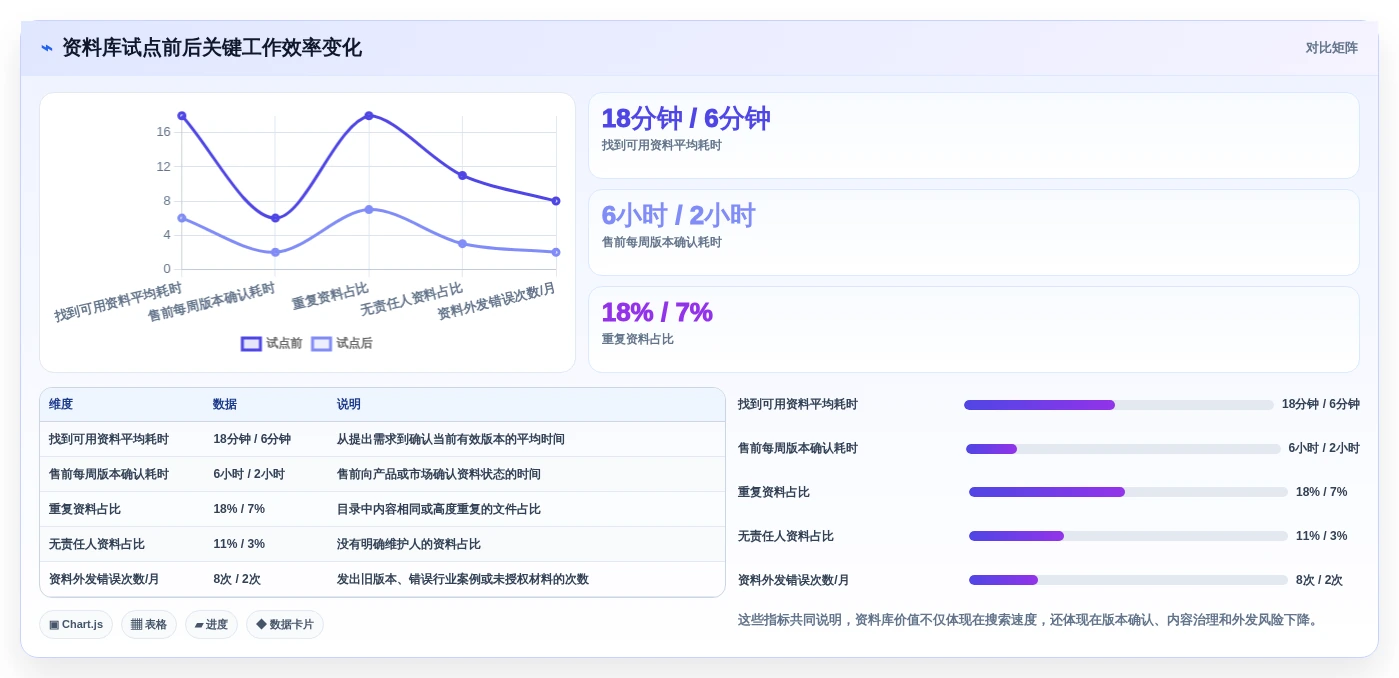Toggle the 试点后 legend item
This screenshot has height=678, width=1399.
(x=341, y=343)
